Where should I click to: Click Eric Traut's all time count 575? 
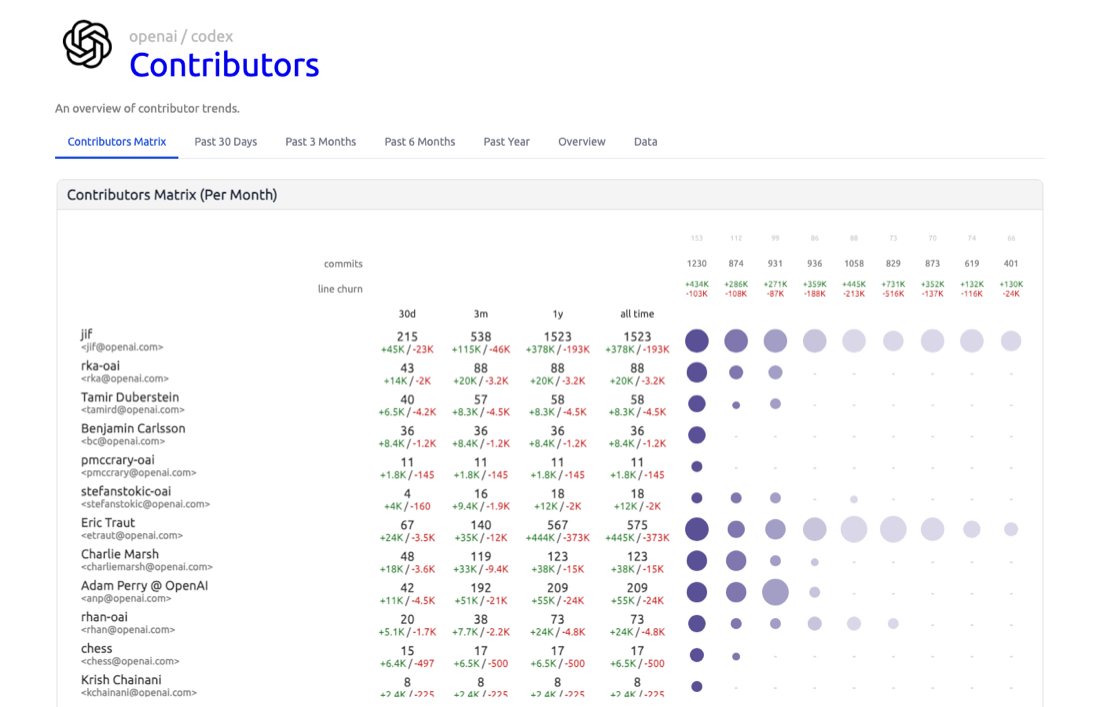tap(637, 525)
